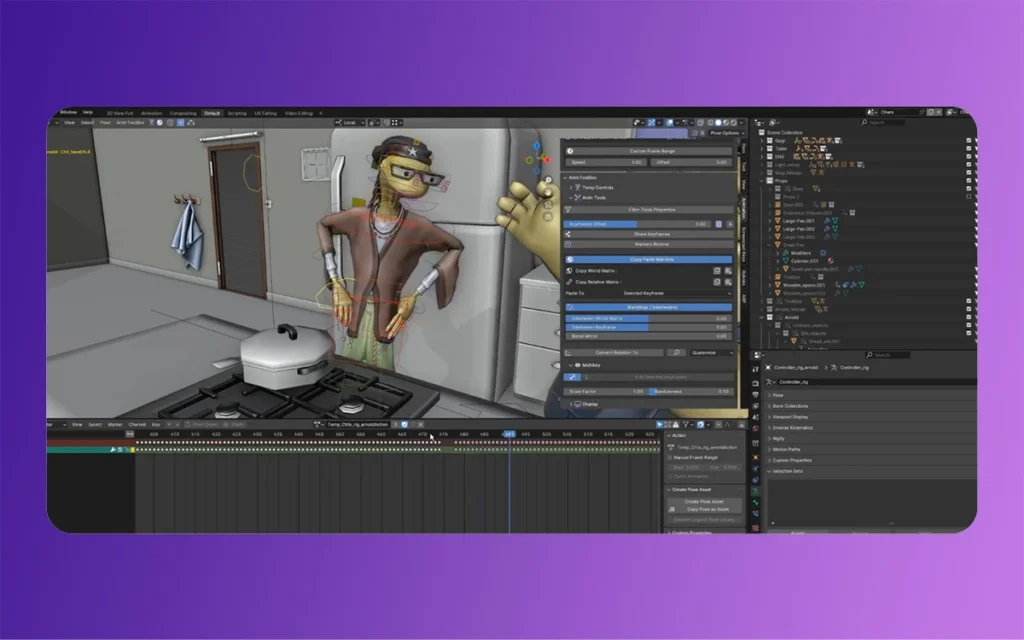Switch to the UV Editing workspace tab
Image resolution: width=1024 pixels, height=640 pixels.
pos(266,113)
